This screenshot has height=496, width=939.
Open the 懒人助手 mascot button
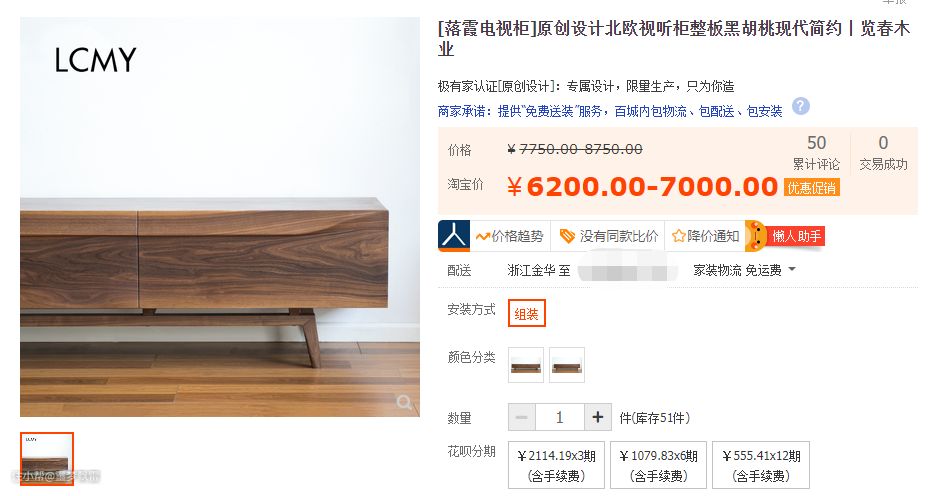tap(786, 235)
